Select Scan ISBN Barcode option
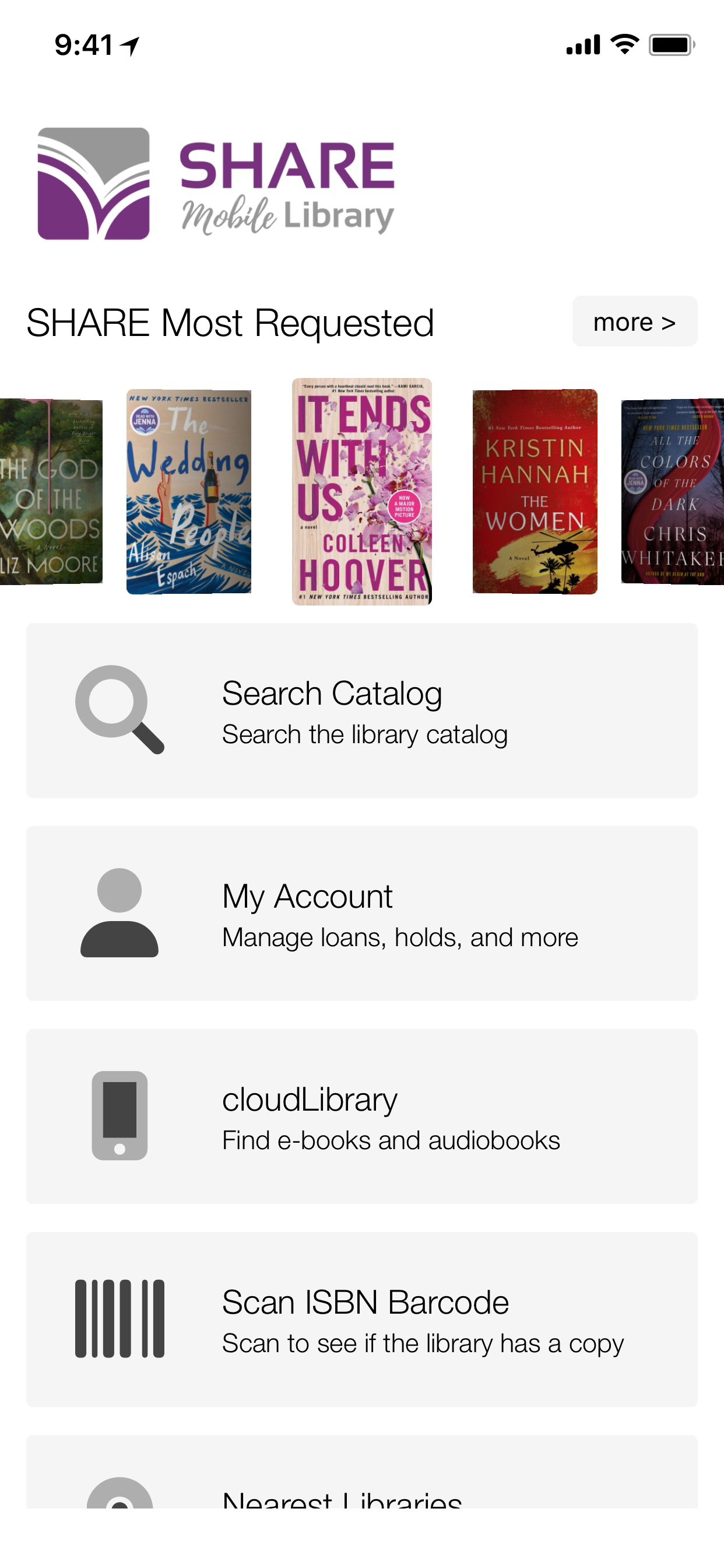The height and width of the screenshot is (1568, 724). [362, 1319]
